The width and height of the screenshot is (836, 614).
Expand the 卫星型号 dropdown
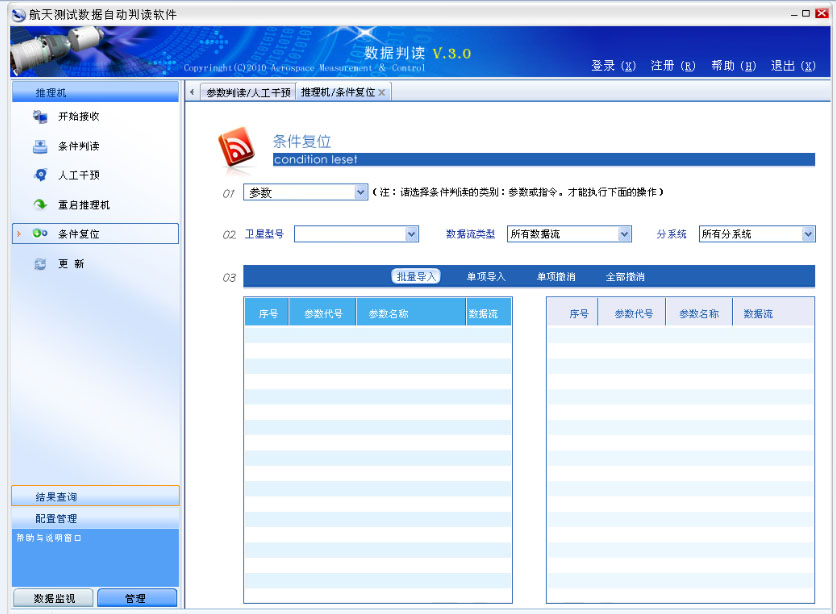411,233
